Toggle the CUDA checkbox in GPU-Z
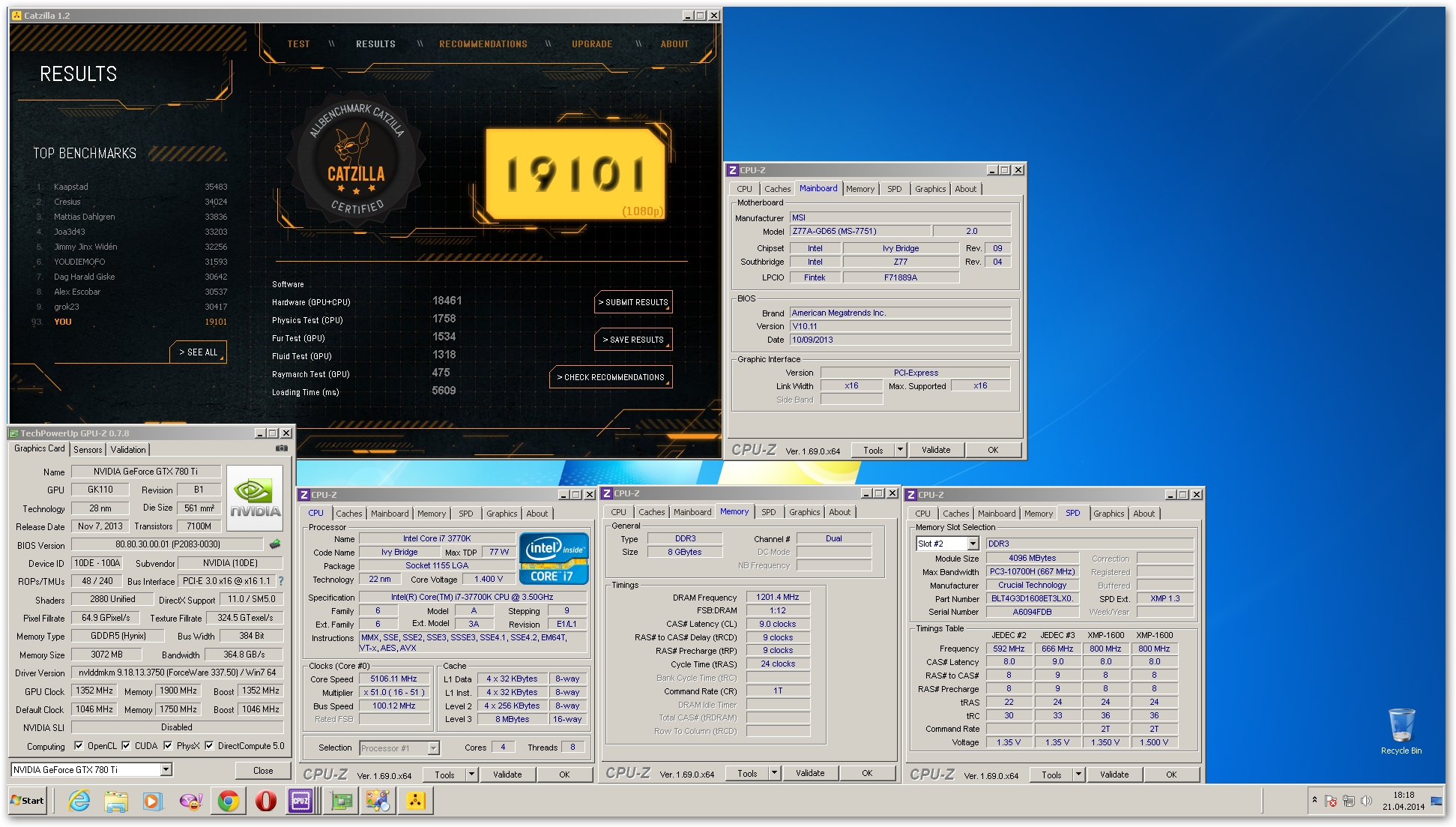This screenshot has height=827, width=1456. (x=126, y=746)
